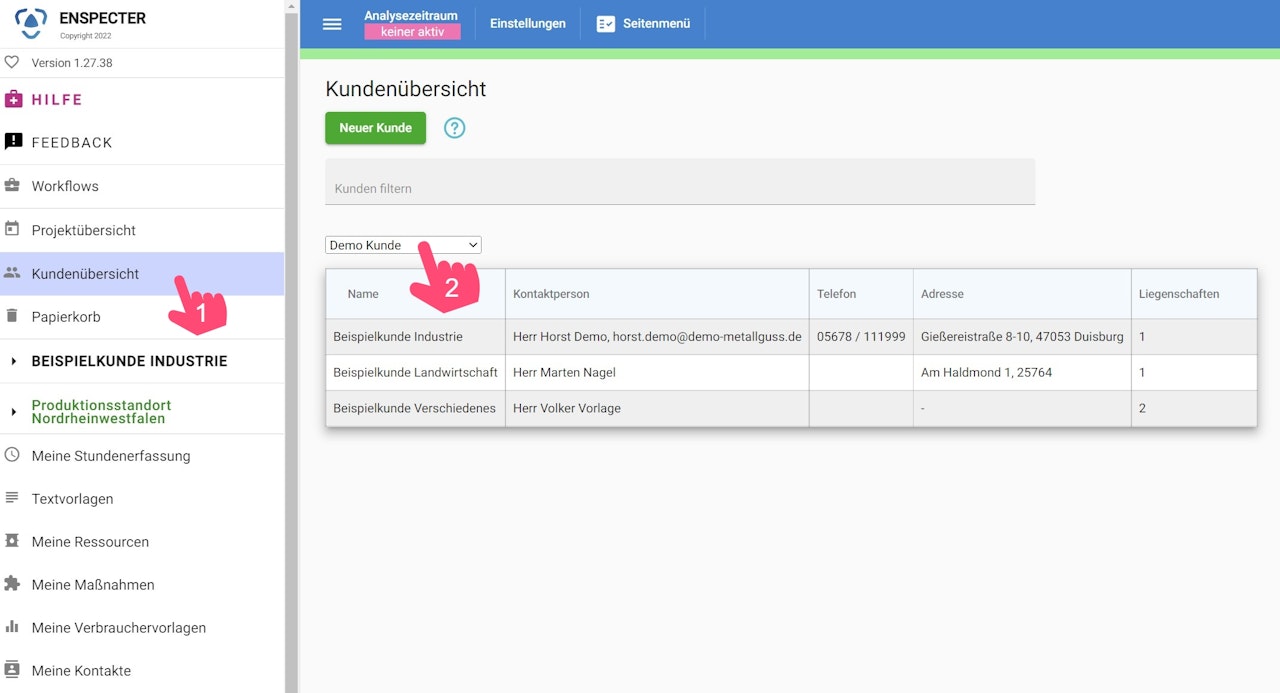This screenshot has width=1280, height=693.
Task: Click the 'keiner aktiv' pink badge
Action: point(412,32)
